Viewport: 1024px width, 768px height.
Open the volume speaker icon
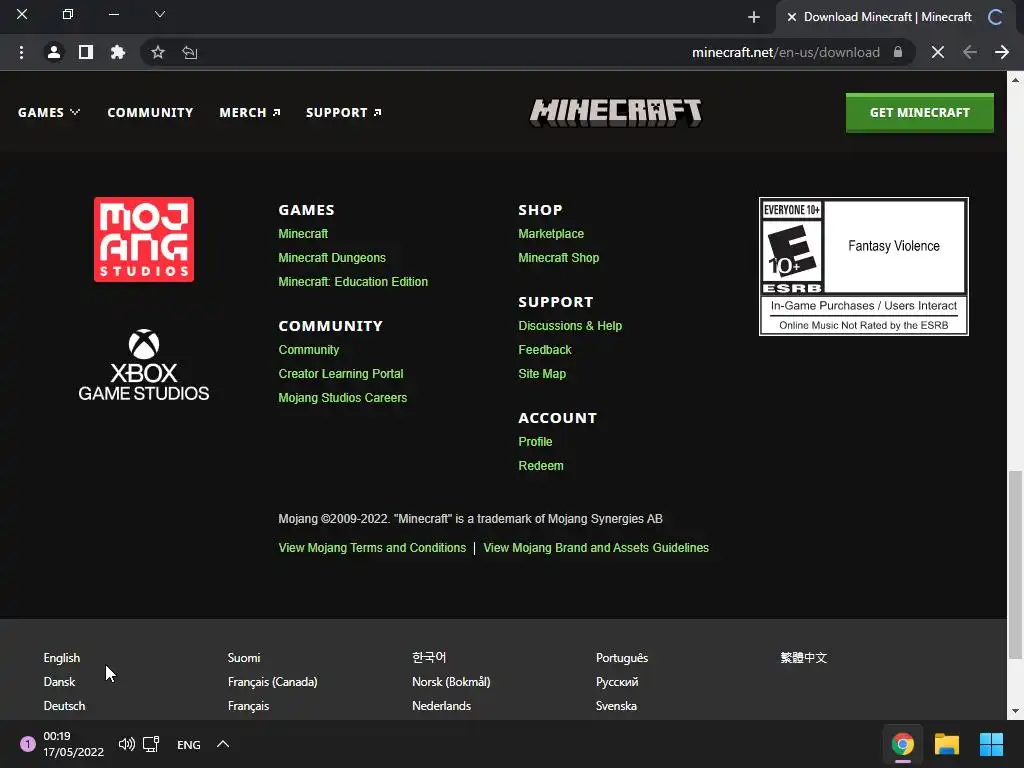click(x=127, y=744)
